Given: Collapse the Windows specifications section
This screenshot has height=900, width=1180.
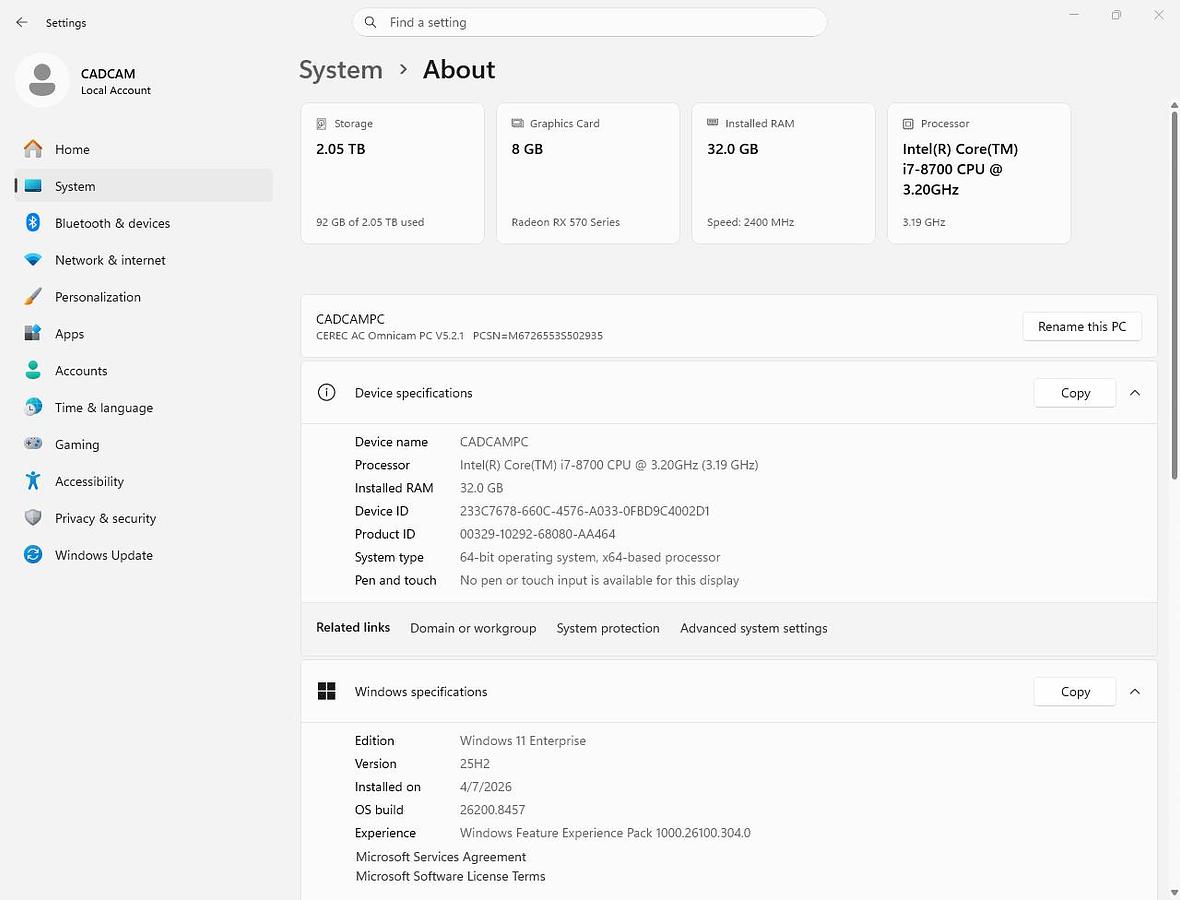Looking at the screenshot, I should [1135, 692].
